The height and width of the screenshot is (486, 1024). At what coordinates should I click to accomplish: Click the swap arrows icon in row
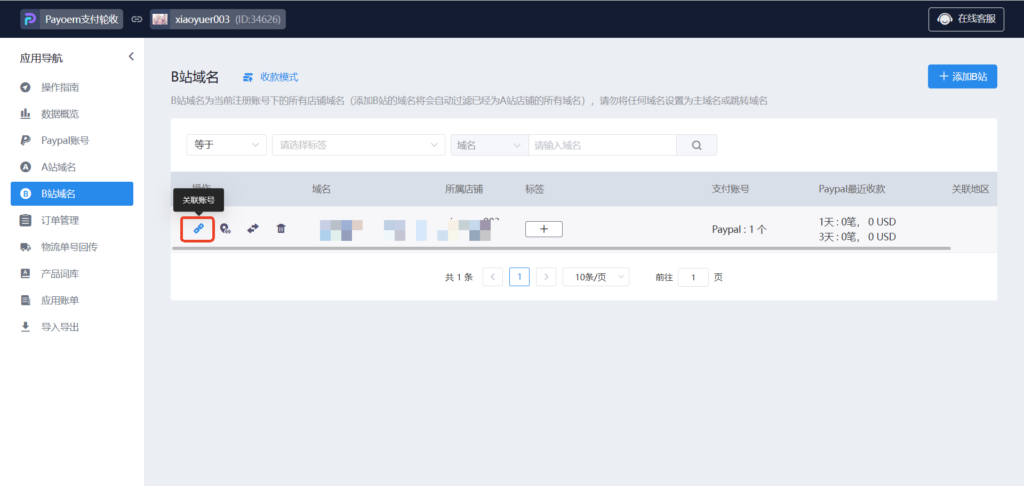[x=253, y=229]
